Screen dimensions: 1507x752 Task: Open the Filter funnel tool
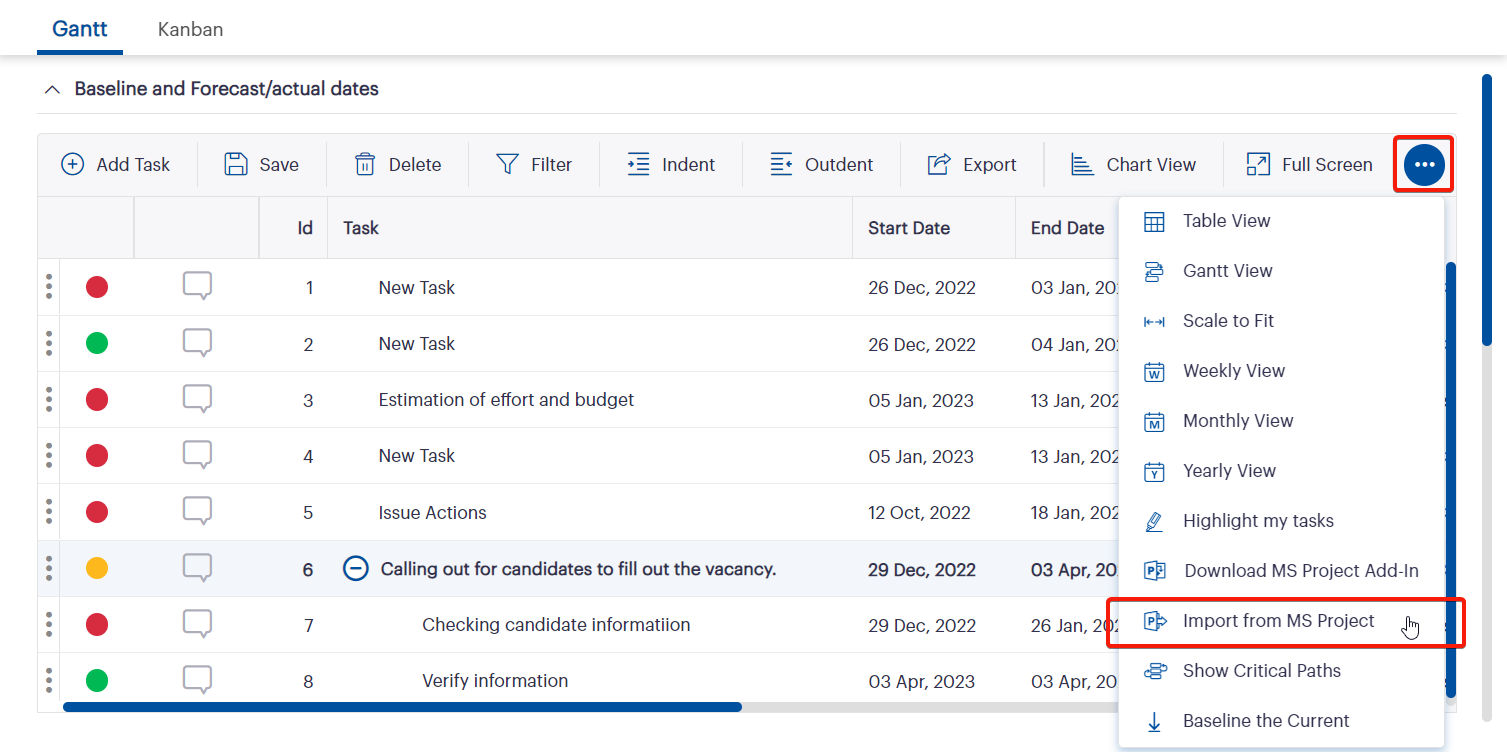pos(508,165)
